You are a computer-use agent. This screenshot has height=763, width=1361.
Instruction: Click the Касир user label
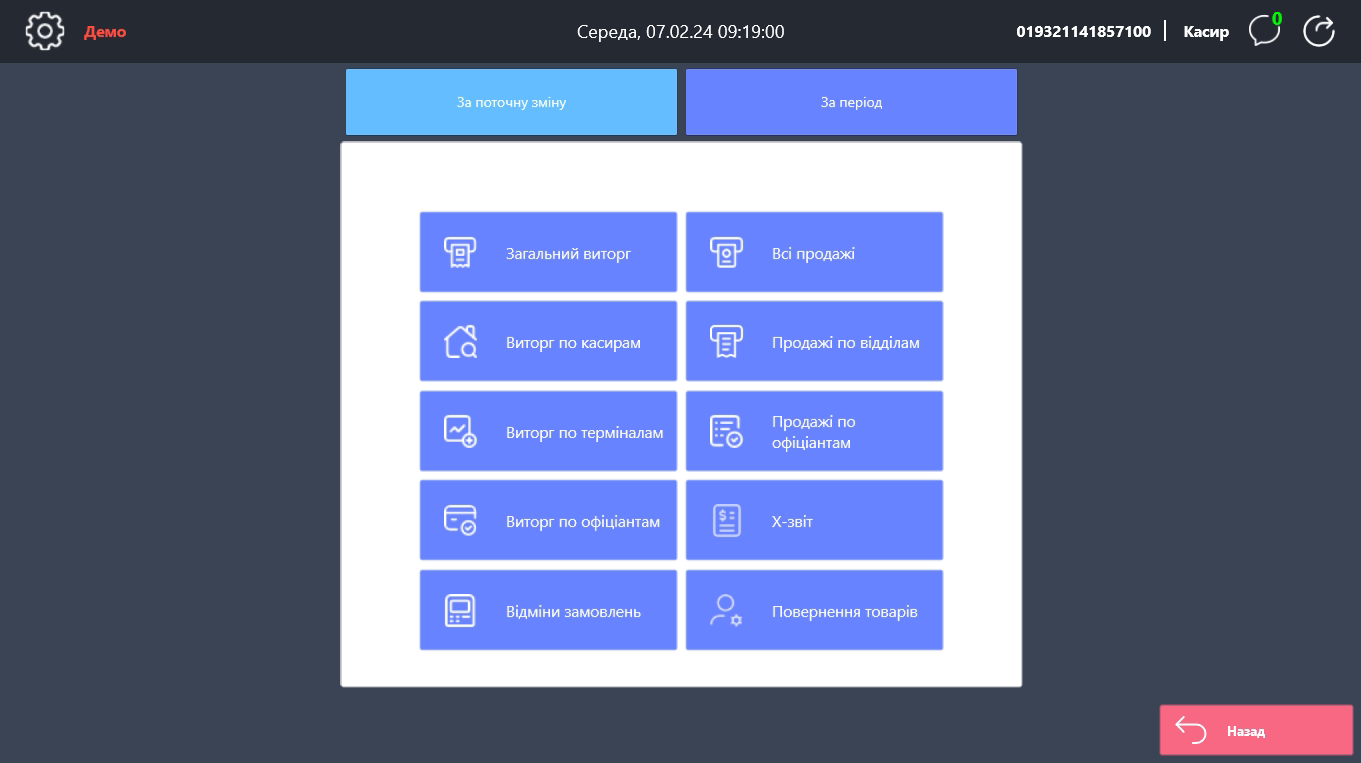tap(1206, 32)
